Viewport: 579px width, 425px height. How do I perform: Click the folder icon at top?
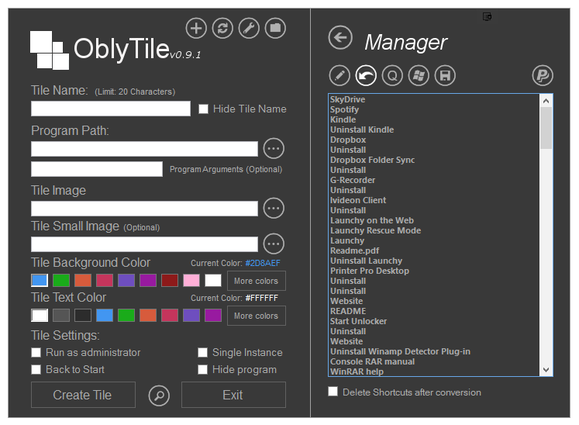pyautogui.click(x=275, y=28)
